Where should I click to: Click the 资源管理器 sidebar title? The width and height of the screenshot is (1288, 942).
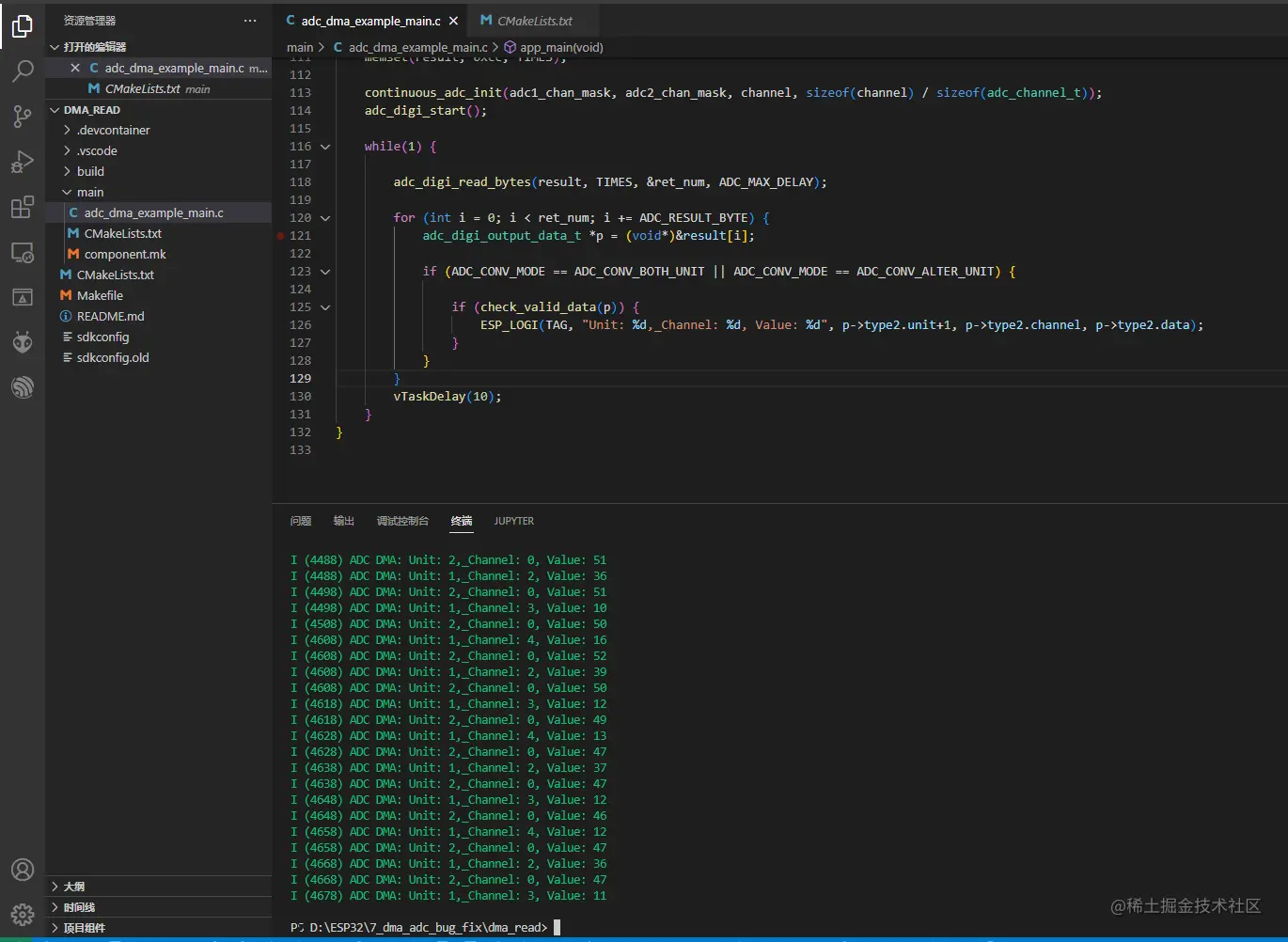click(90, 21)
